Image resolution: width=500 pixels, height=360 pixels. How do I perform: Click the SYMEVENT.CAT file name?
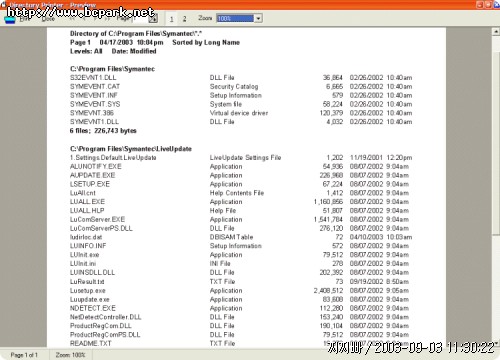pyautogui.click(x=95, y=86)
